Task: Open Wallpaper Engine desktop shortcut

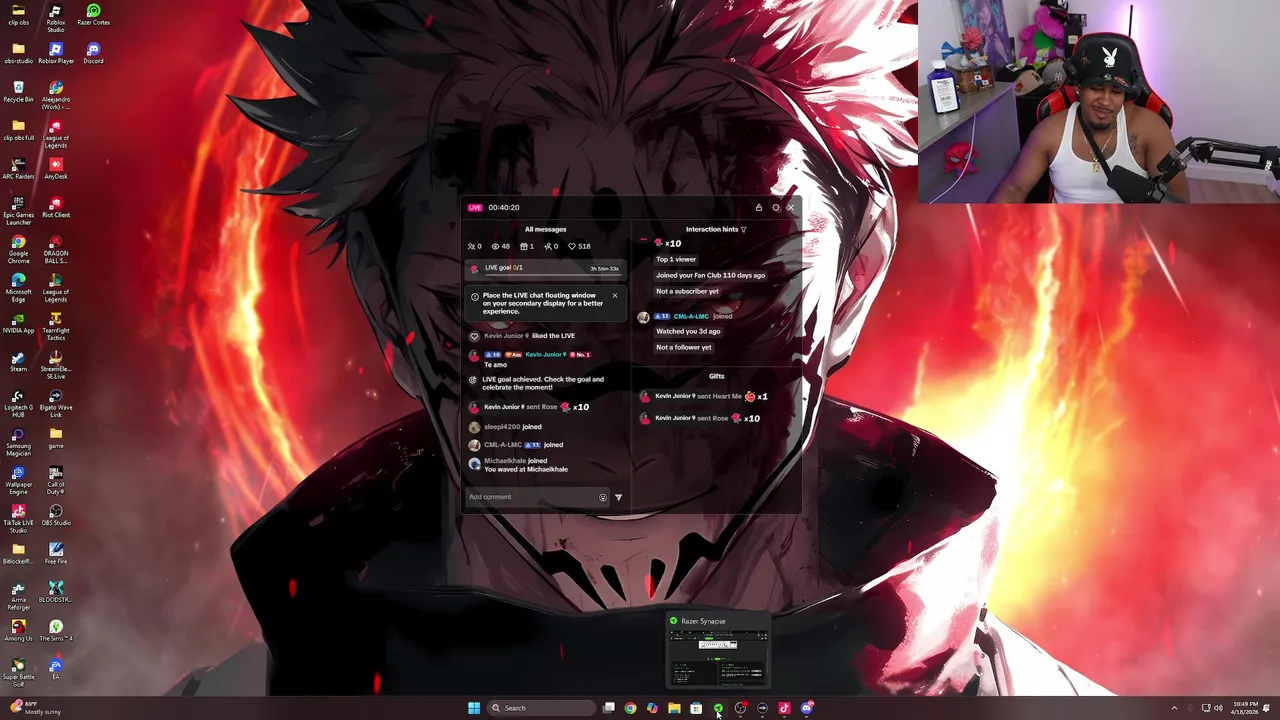Action: pyautogui.click(x=18, y=480)
